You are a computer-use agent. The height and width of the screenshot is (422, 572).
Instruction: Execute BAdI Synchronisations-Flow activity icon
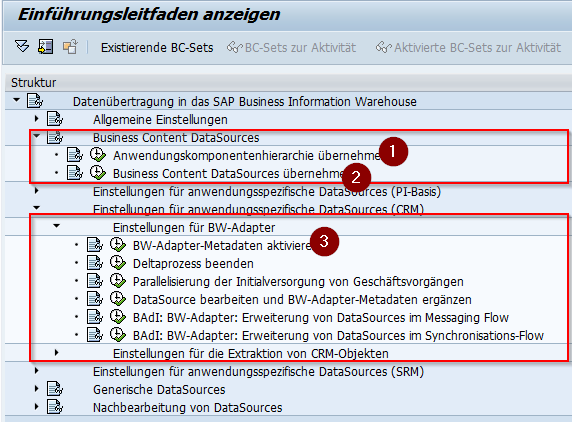point(118,334)
